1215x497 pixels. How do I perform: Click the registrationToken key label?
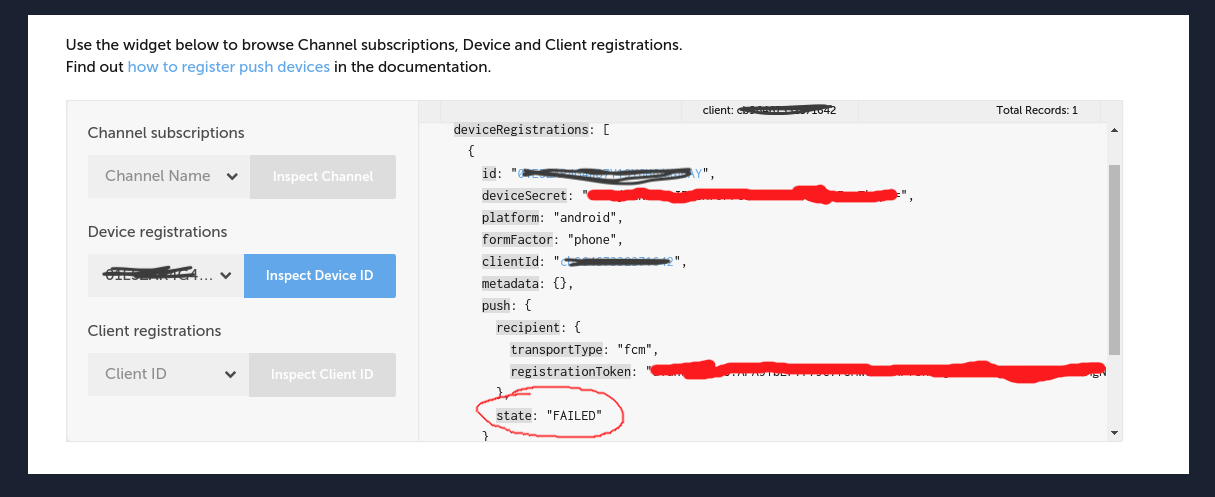tap(571, 371)
